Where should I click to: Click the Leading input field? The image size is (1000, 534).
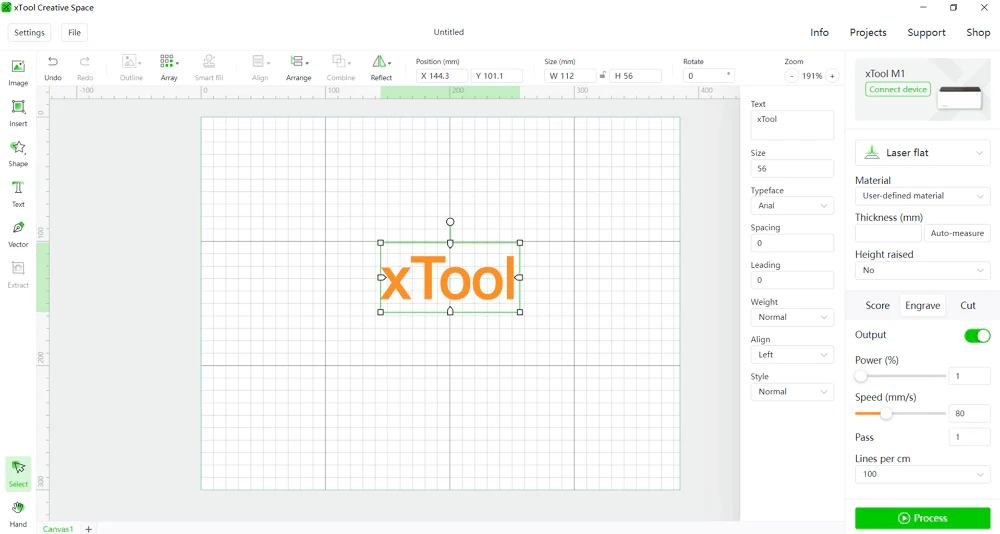point(792,280)
